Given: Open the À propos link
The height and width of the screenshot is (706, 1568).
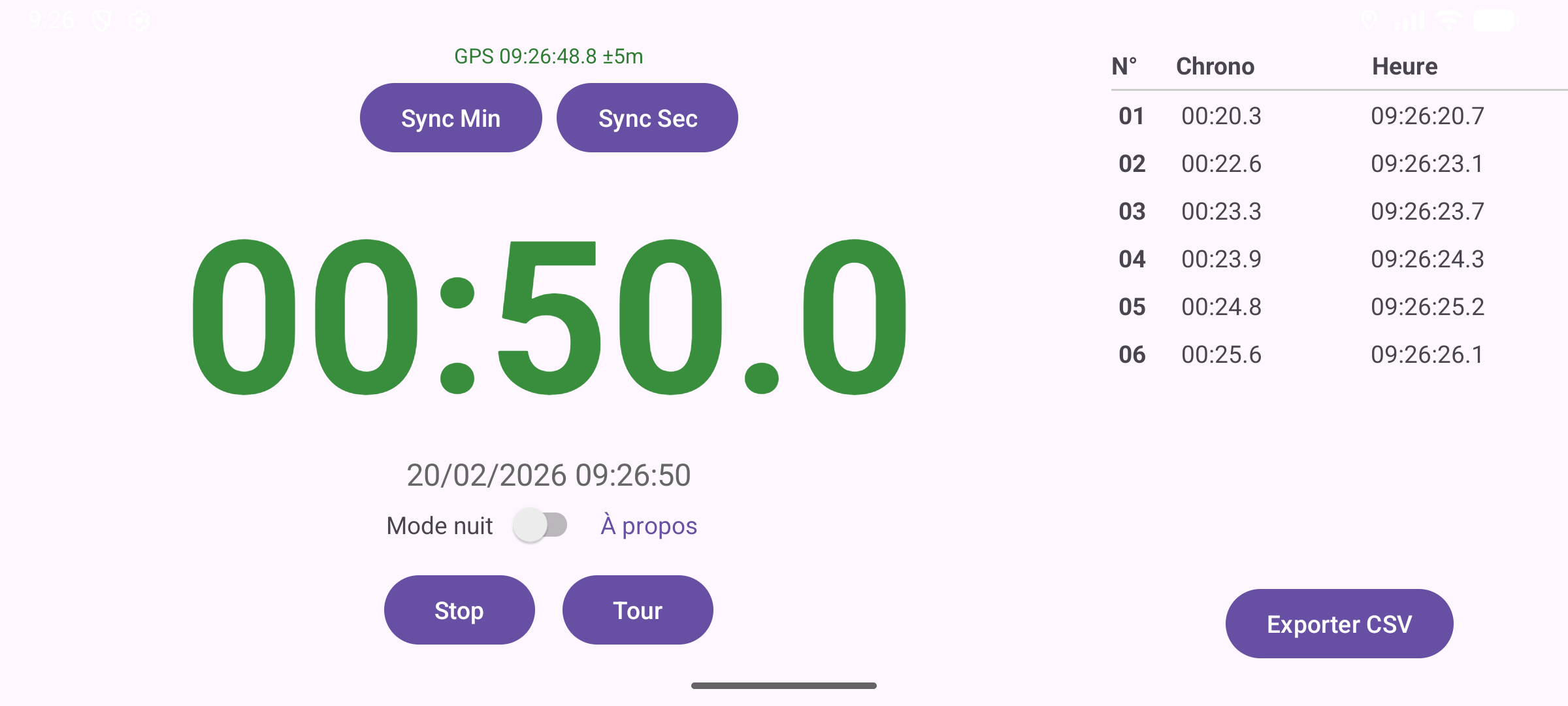Looking at the screenshot, I should 649,524.
